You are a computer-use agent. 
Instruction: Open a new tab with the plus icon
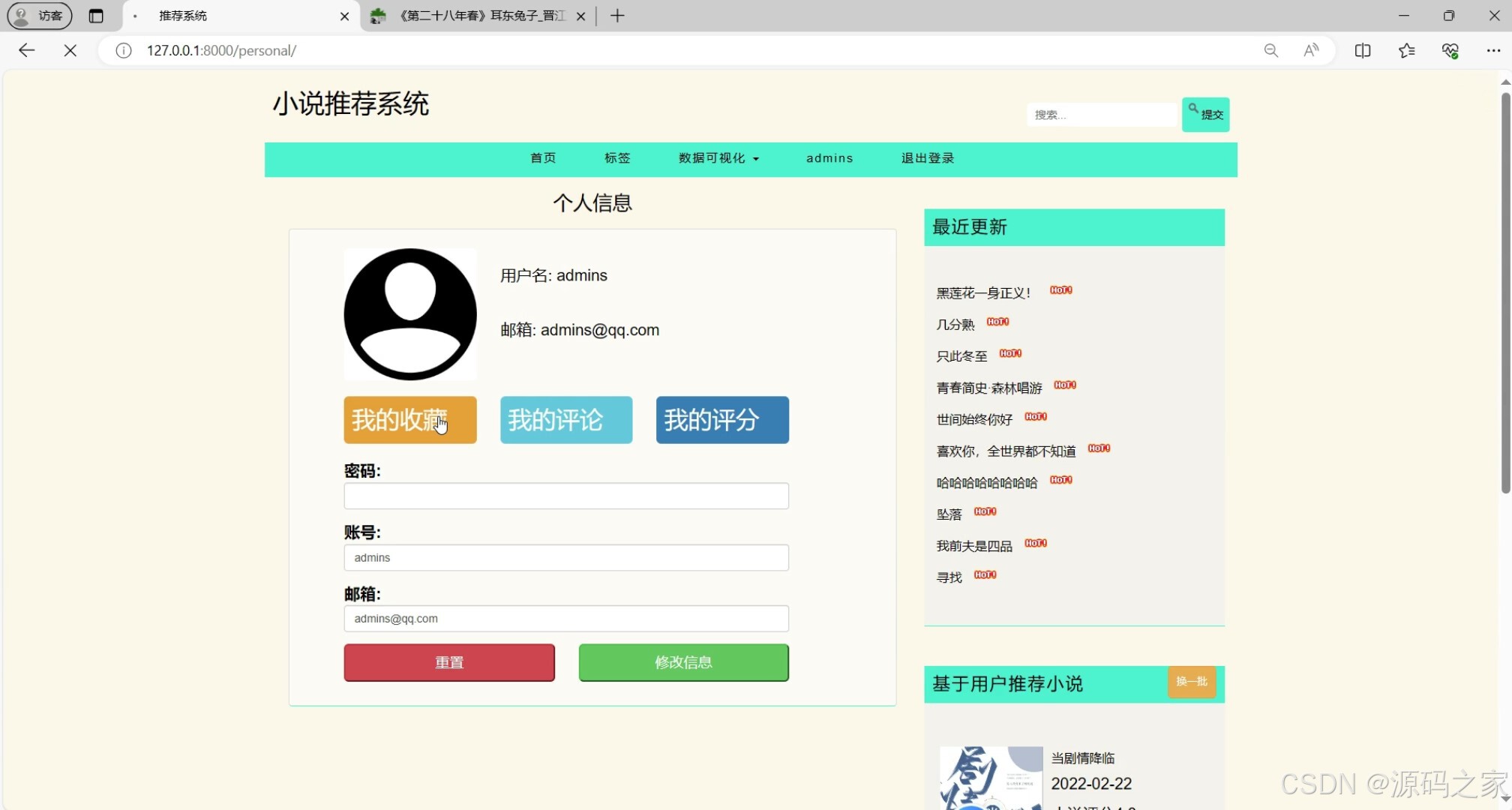tap(617, 15)
